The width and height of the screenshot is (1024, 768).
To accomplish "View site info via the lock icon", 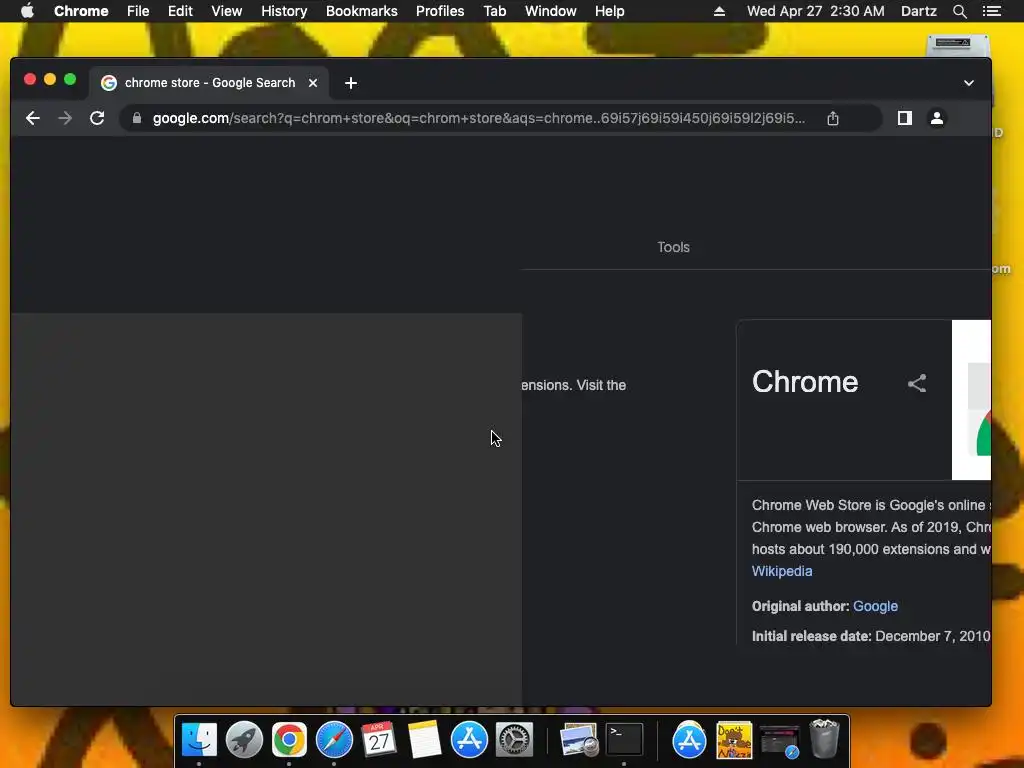I will pyautogui.click(x=136, y=118).
